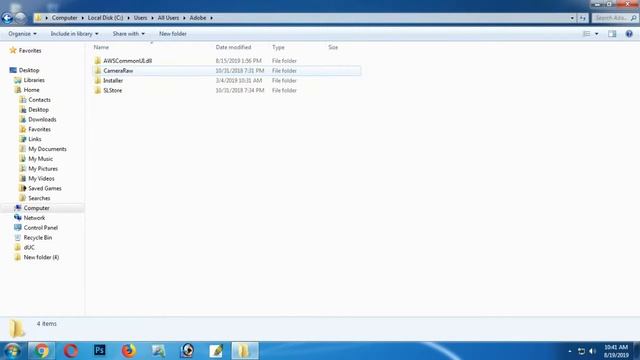Sort by the Name column header

click(x=101, y=47)
